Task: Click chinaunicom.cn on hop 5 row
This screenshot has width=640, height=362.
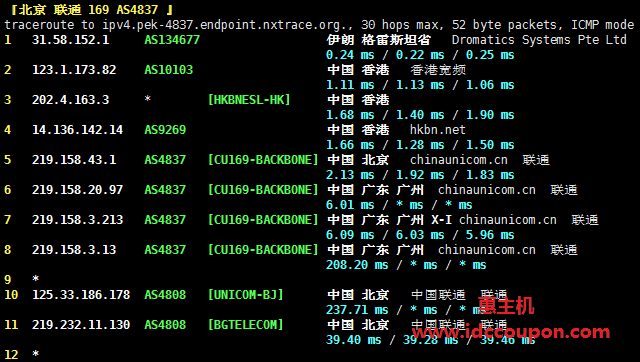Action: coord(459,160)
